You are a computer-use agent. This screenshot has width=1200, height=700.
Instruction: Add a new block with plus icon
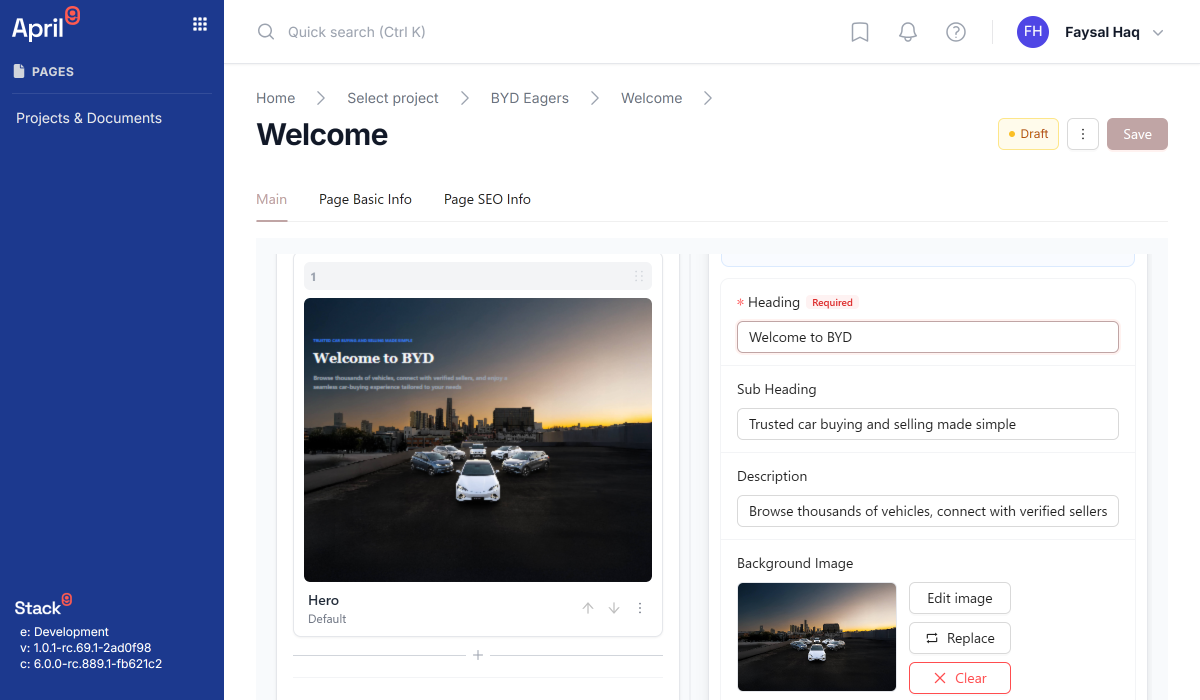pos(478,655)
